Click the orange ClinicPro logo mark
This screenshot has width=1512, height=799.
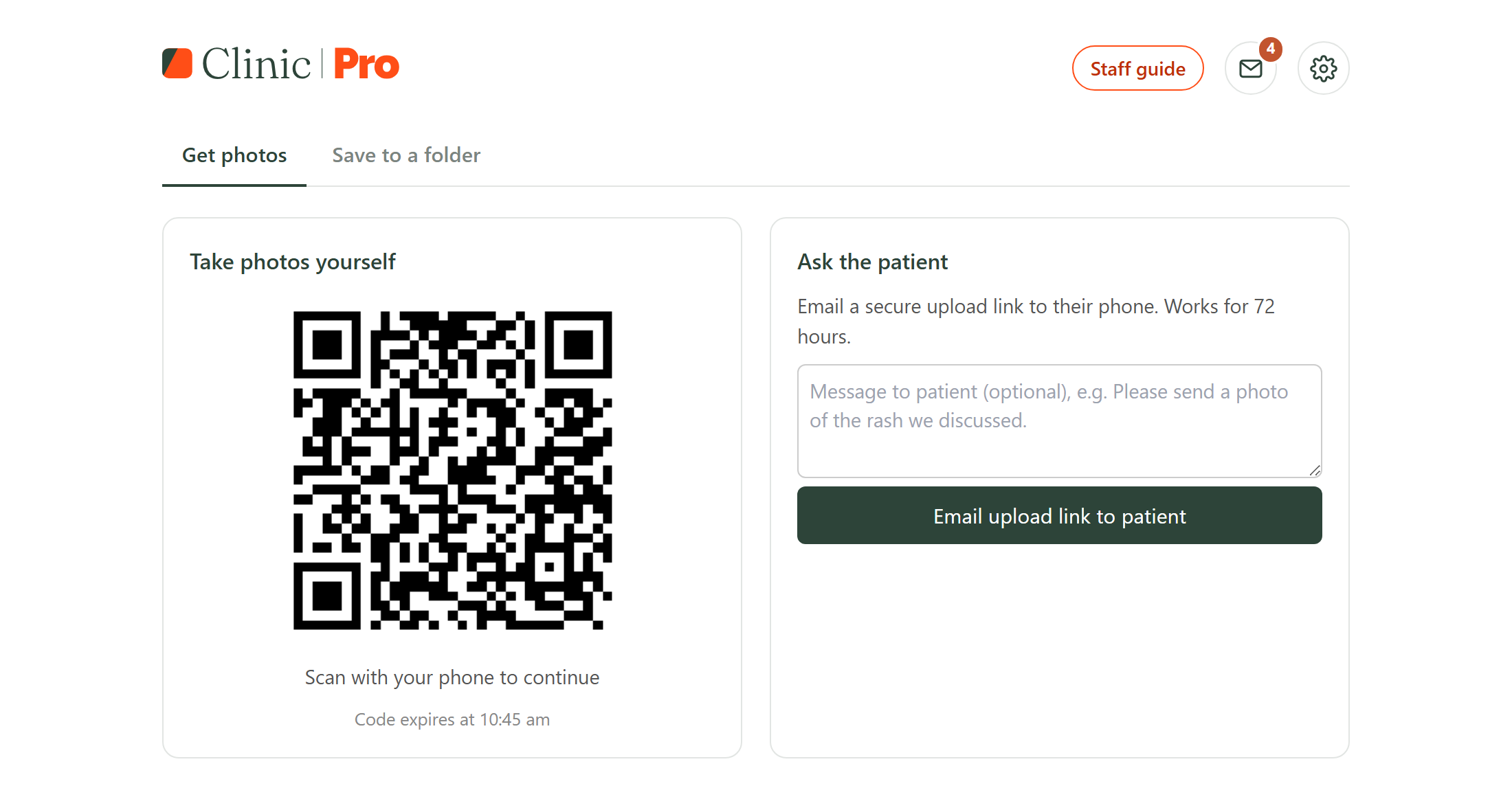[177, 63]
